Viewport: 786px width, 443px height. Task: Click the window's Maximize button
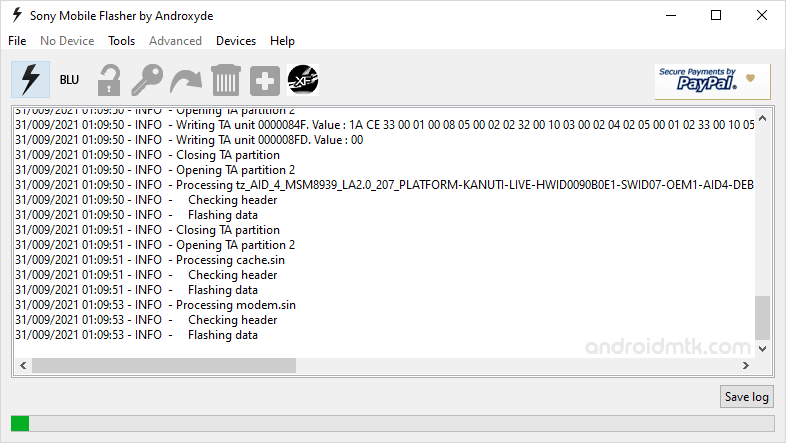(716, 15)
